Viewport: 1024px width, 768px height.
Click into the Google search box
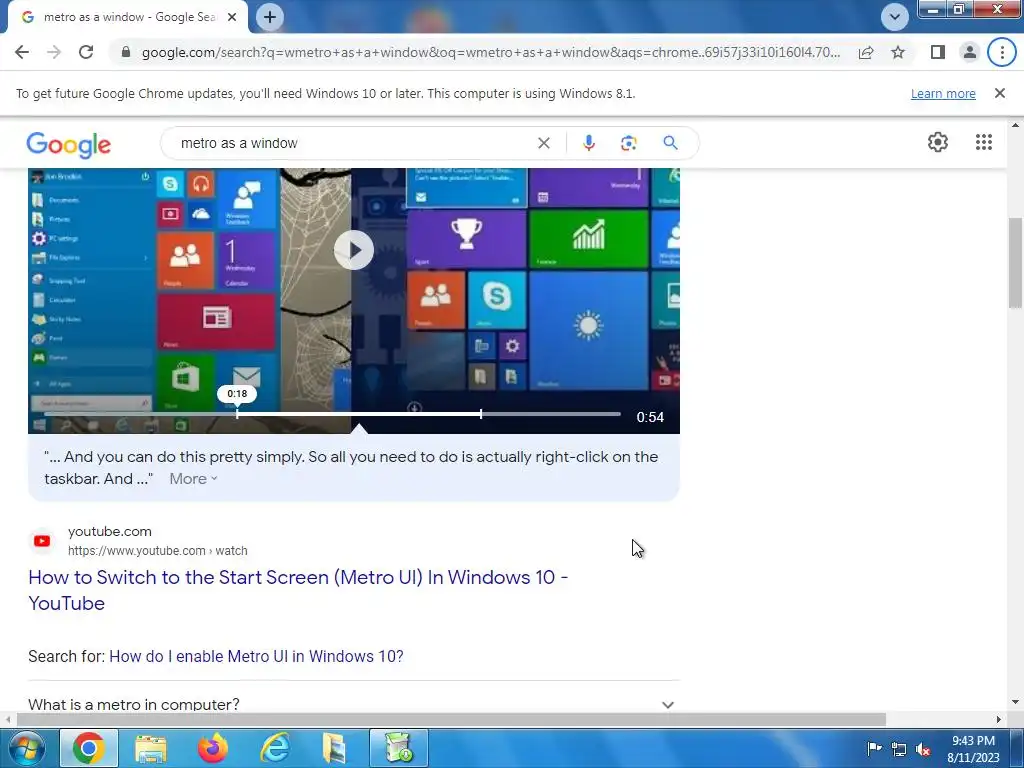tap(353, 143)
